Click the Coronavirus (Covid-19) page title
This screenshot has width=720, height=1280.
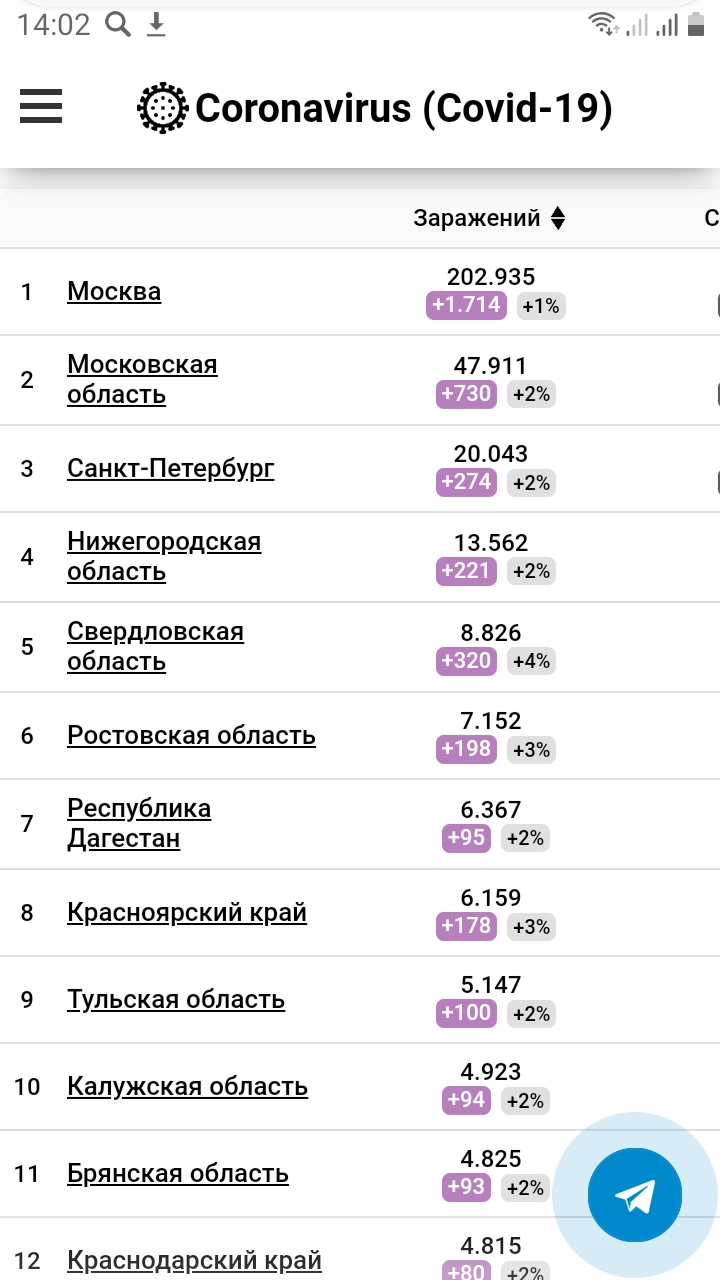(x=404, y=108)
